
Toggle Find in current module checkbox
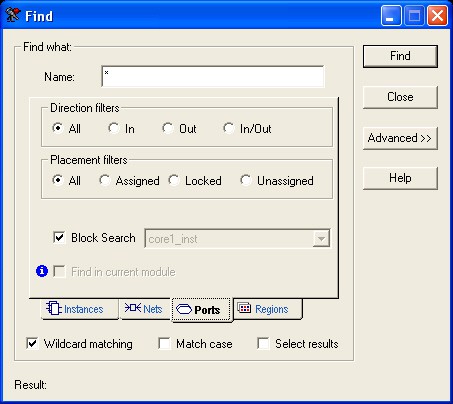click(x=59, y=271)
